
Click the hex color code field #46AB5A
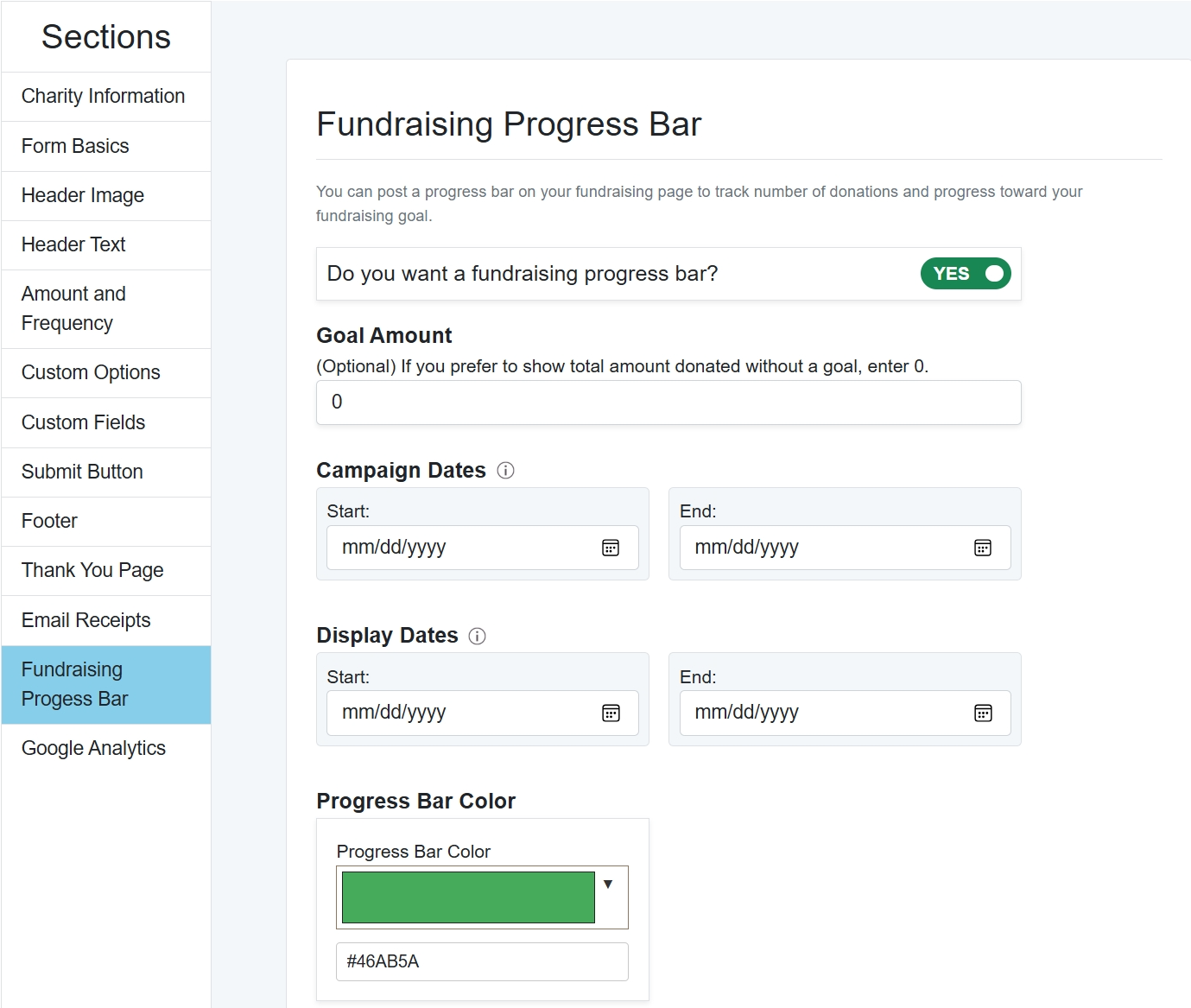(482, 962)
